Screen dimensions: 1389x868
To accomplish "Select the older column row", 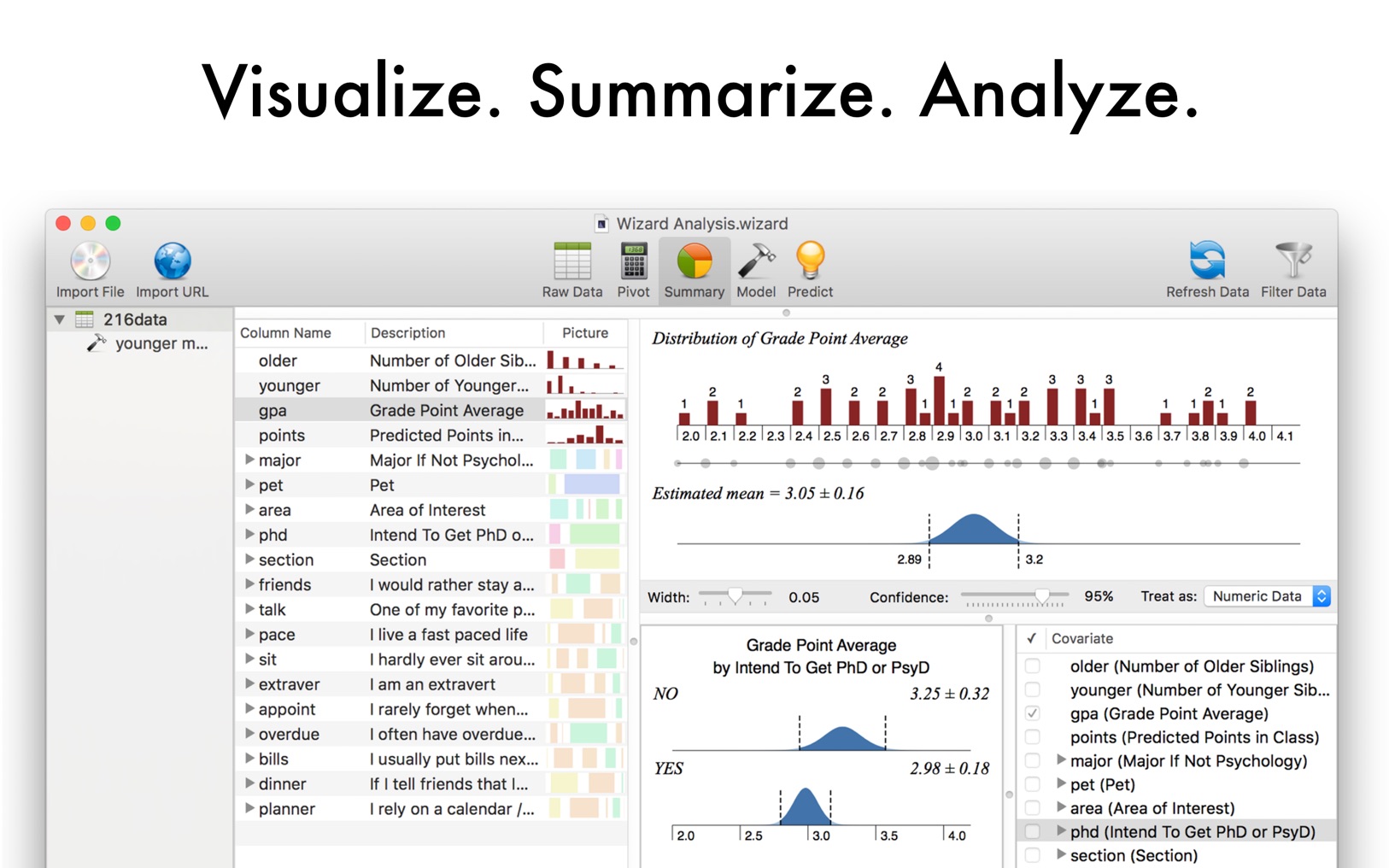I will click(x=431, y=361).
